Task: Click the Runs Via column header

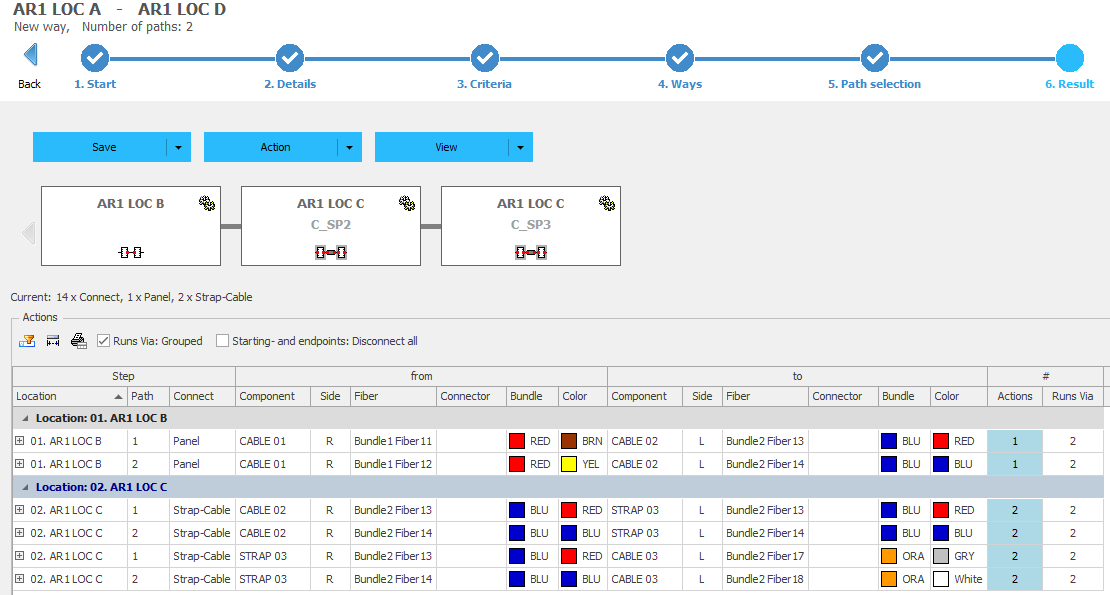Action: point(1072,396)
